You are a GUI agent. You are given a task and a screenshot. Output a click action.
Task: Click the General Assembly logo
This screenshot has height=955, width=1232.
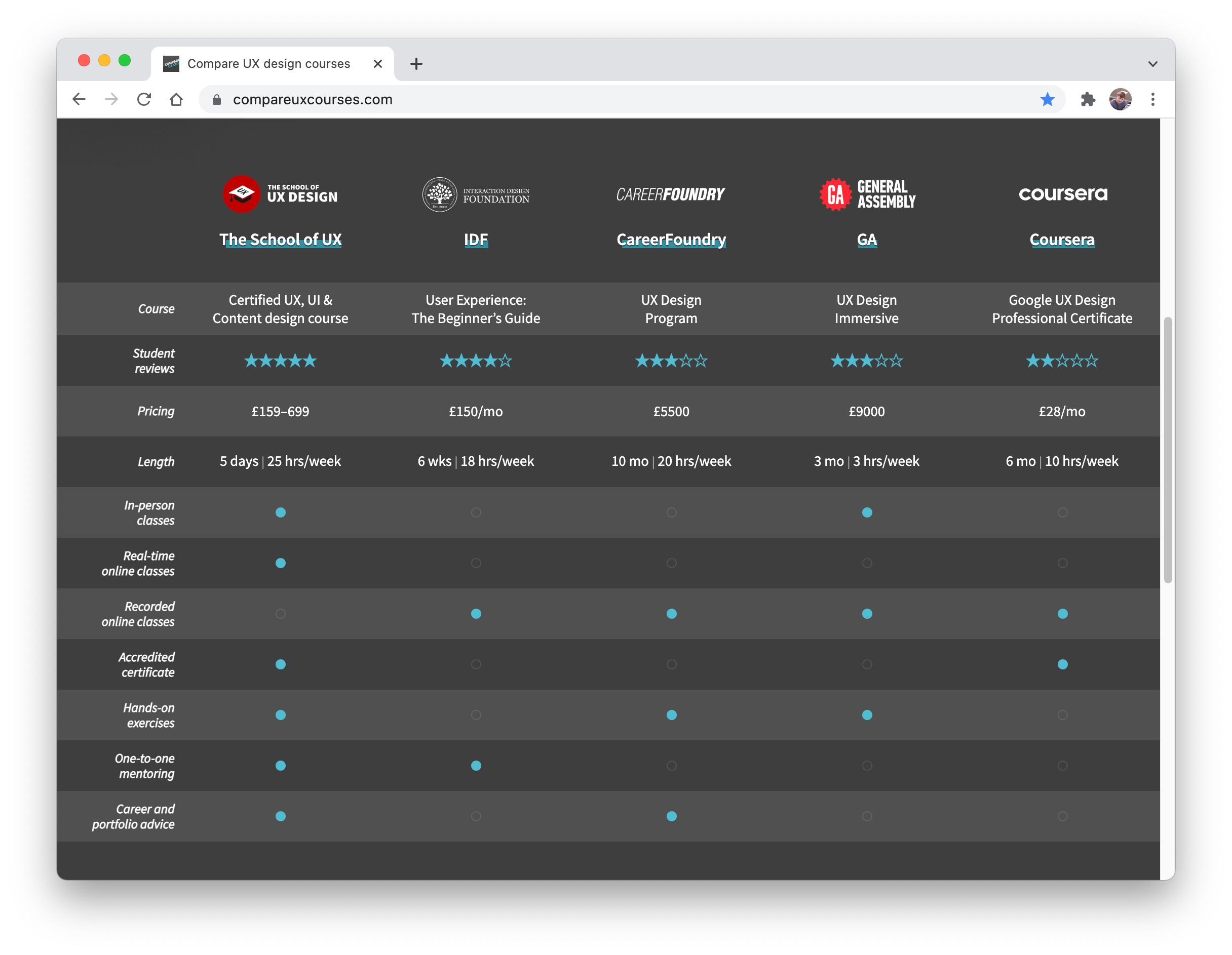866,194
